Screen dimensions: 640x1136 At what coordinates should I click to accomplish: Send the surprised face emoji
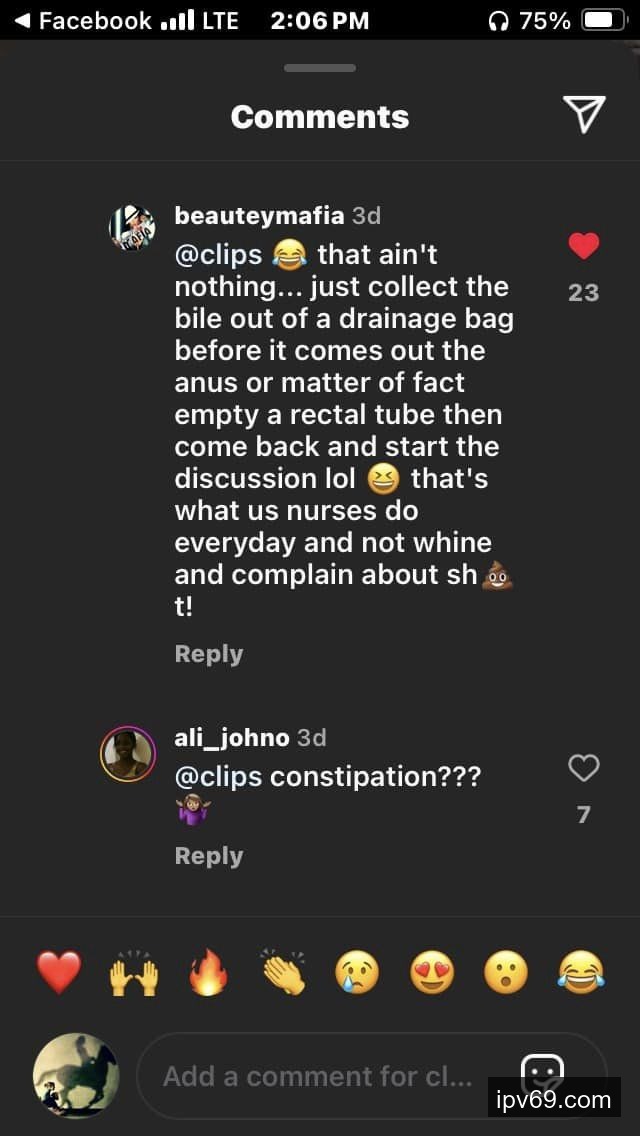[506, 972]
